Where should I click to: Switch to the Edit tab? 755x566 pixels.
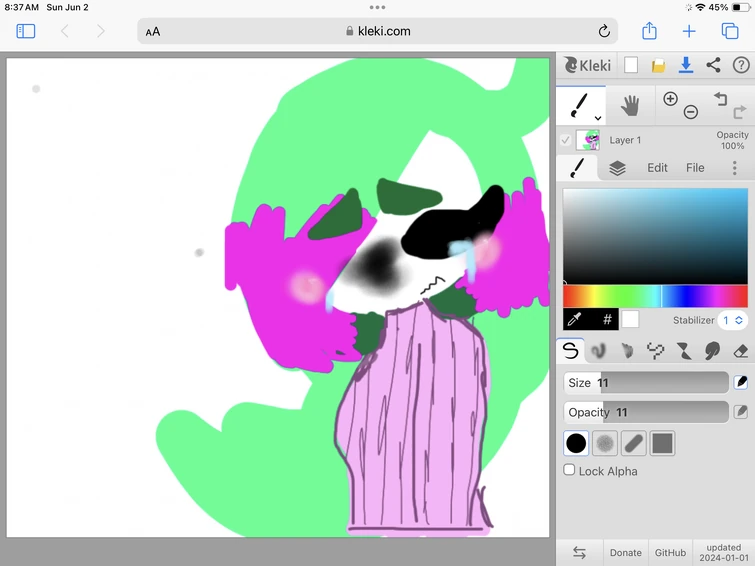[x=657, y=168]
